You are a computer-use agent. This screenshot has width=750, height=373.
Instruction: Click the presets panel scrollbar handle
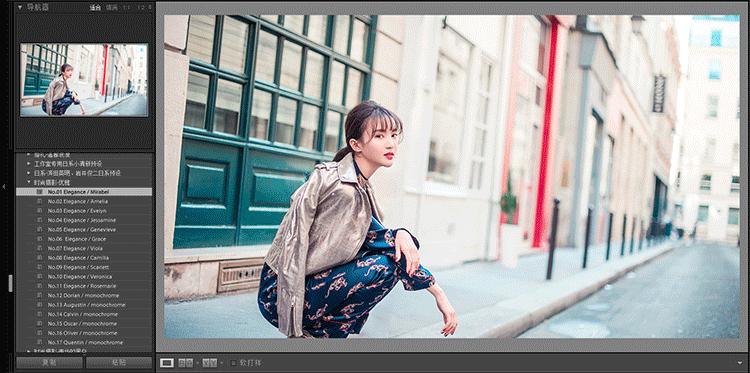[11, 283]
